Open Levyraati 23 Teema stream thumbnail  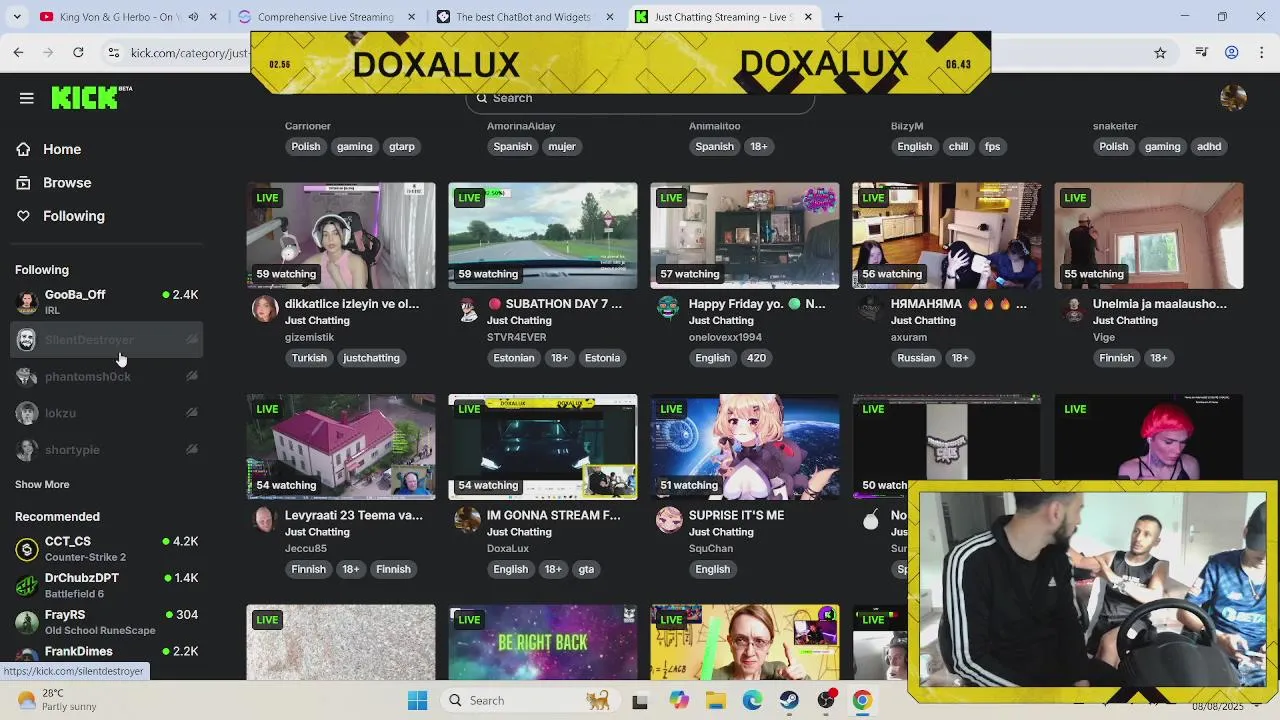pos(341,447)
